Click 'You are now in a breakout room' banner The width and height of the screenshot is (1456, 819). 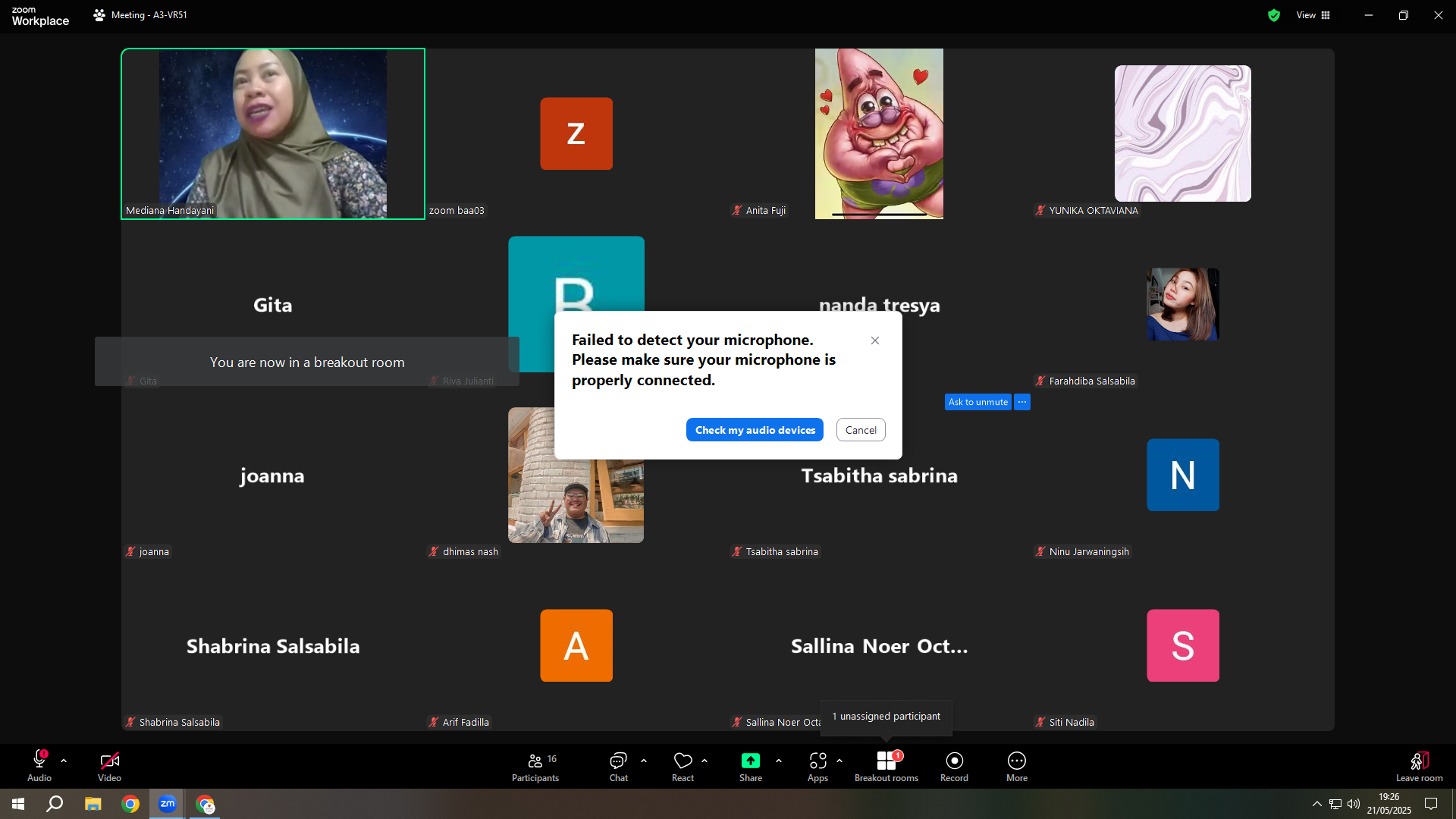coord(307,362)
